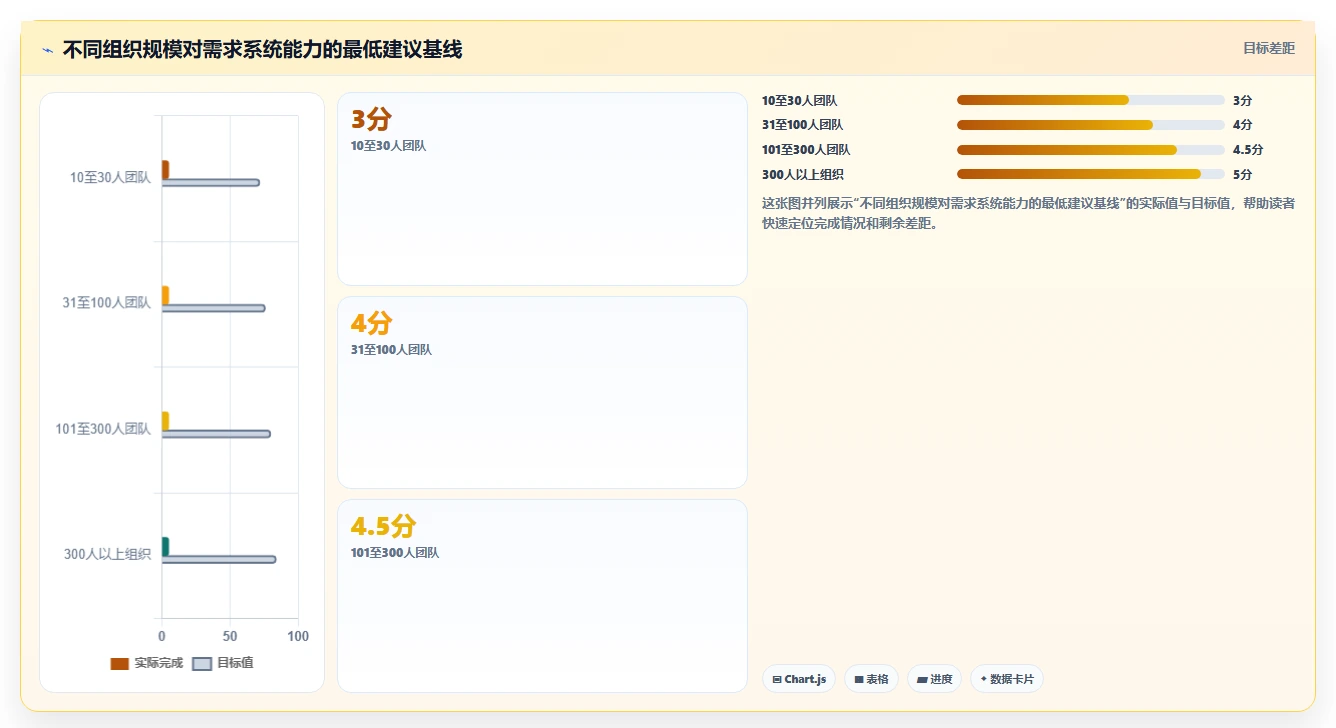The height and width of the screenshot is (728, 1336).
Task: Click the 实际完成 legend color swatch
Action: (120, 664)
